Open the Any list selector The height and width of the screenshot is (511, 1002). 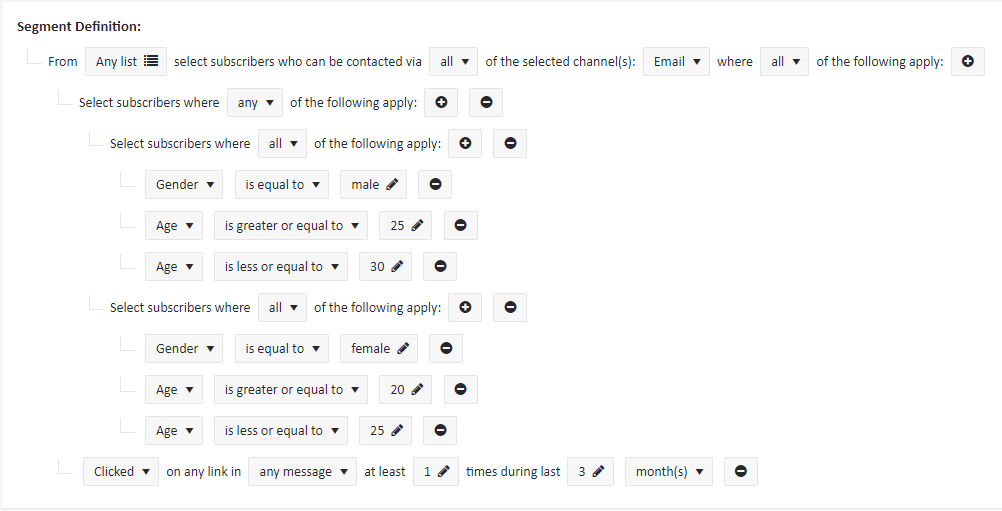pyautogui.click(x=126, y=61)
